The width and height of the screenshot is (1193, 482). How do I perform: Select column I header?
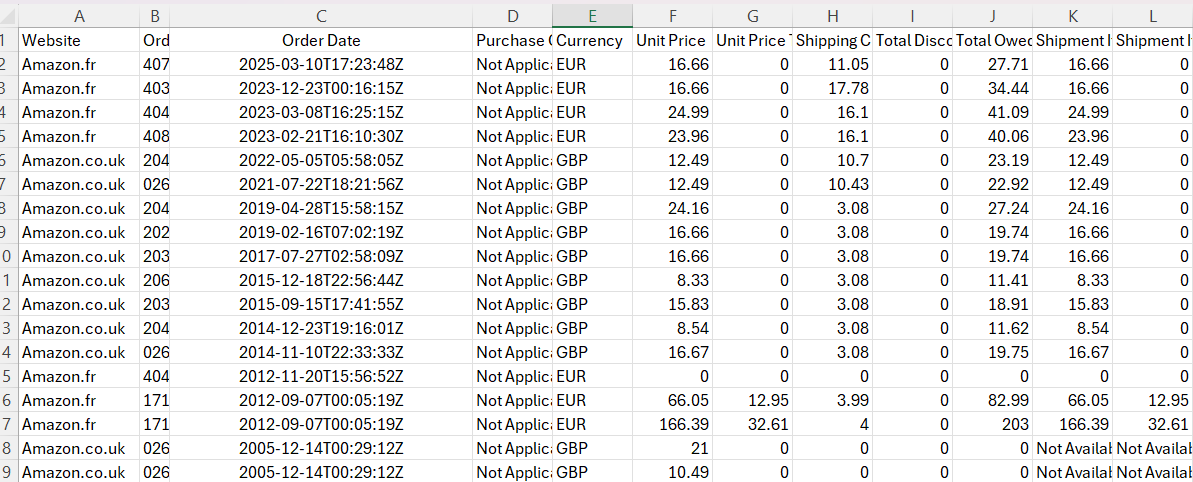[912, 15]
